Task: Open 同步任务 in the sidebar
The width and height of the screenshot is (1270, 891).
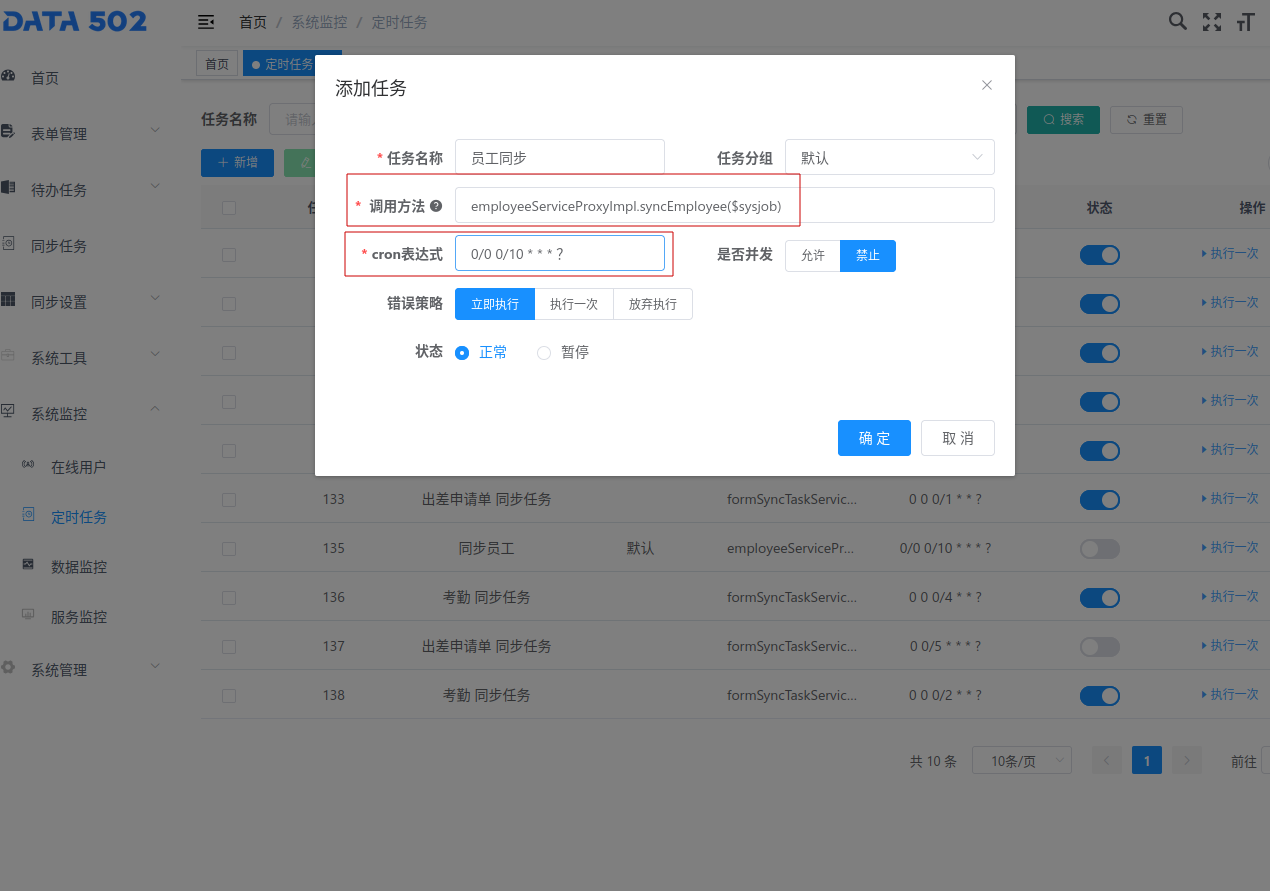Action: [59, 246]
